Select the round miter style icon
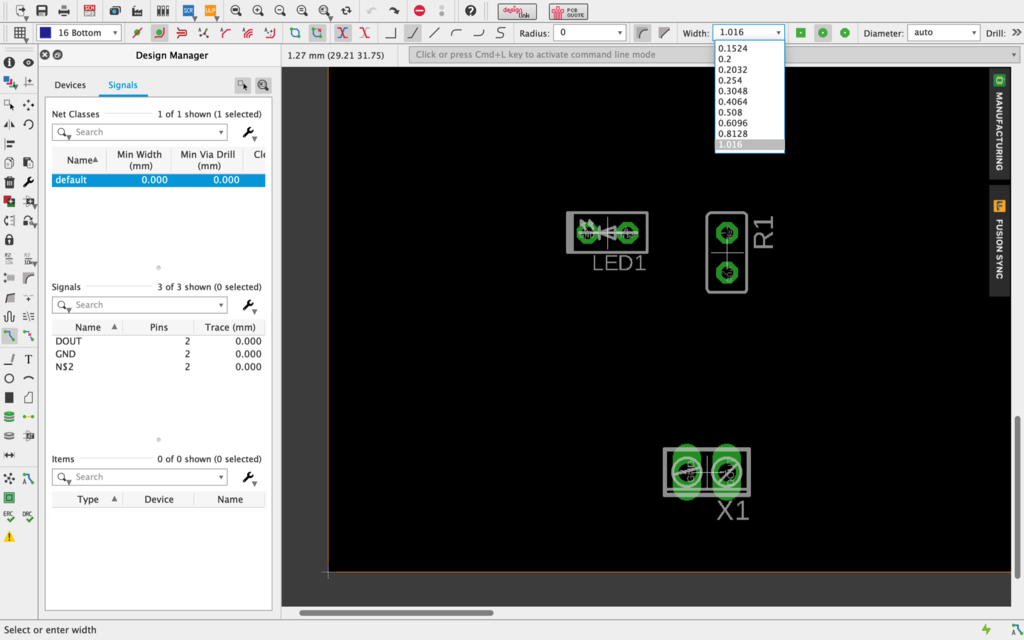Screen dimensions: 1024x640 pos(643,33)
